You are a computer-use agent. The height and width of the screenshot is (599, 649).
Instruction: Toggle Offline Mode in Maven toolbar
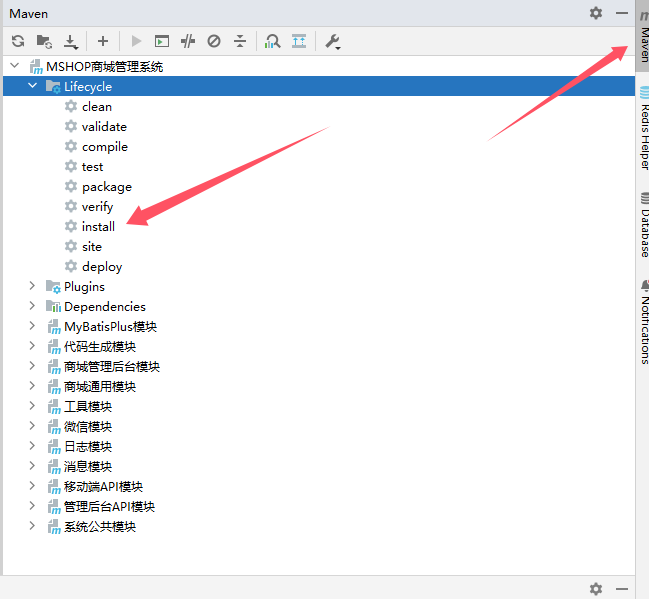click(188, 41)
